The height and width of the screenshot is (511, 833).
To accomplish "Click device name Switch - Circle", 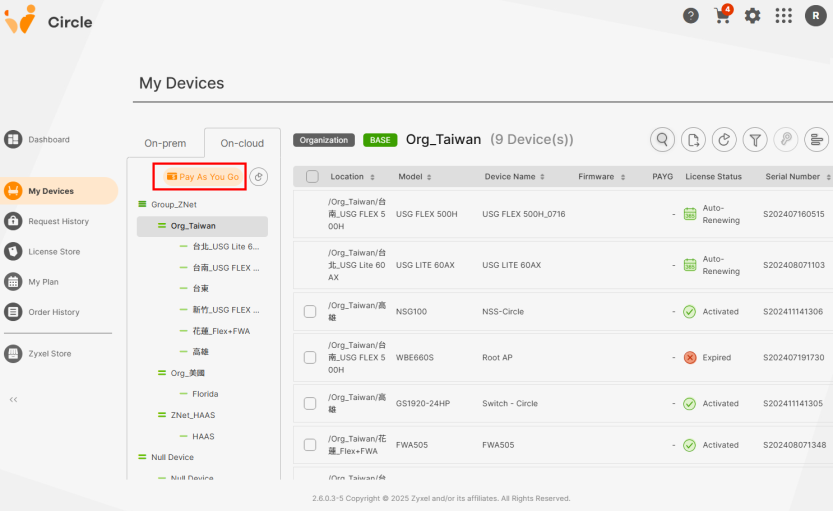I will pyautogui.click(x=510, y=404).
